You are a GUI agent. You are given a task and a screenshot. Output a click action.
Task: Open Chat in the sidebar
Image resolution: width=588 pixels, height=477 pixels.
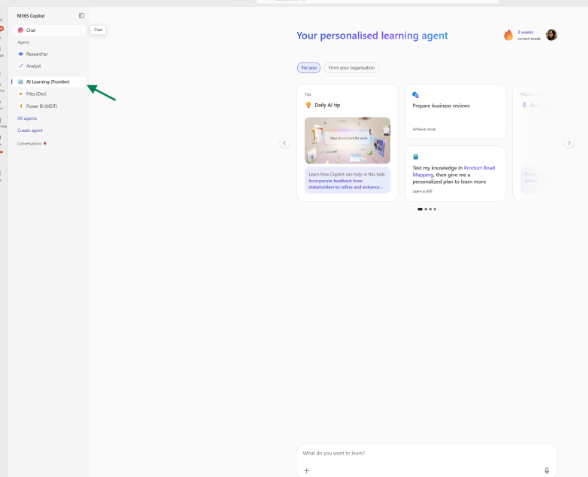[49, 30]
